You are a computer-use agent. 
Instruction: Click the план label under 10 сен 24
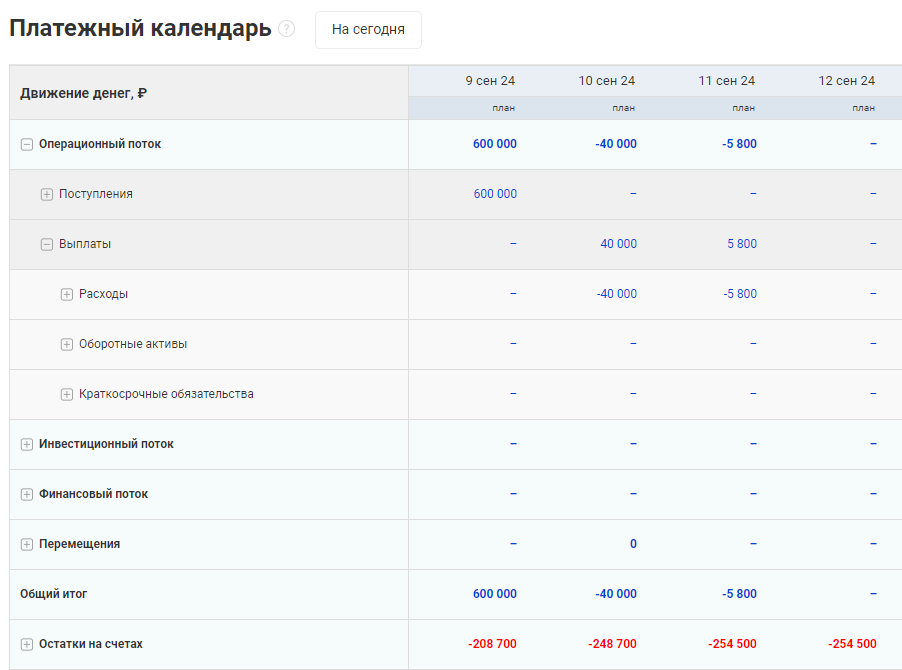[x=622, y=107]
